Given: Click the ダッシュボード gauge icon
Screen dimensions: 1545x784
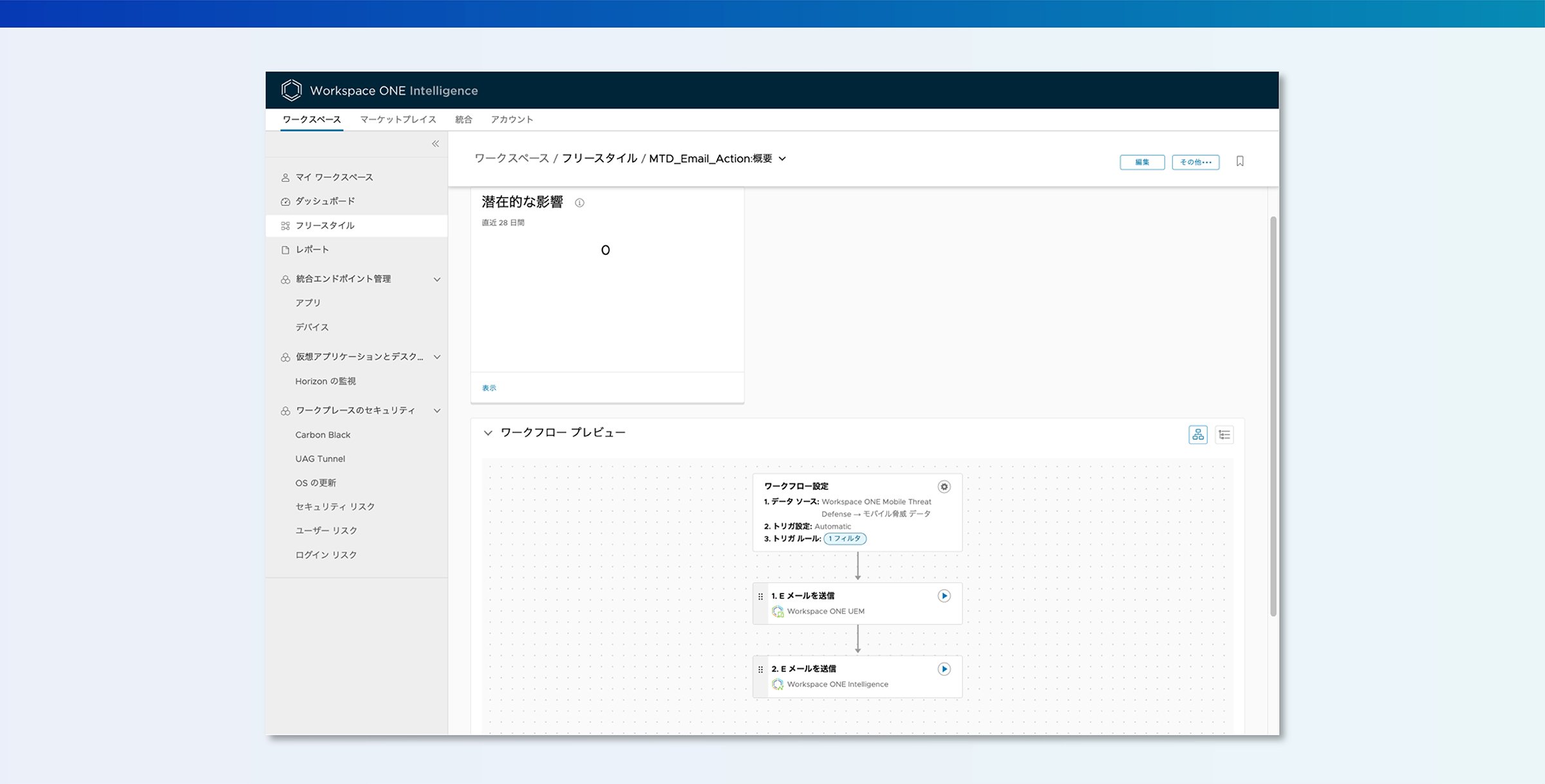Looking at the screenshot, I should point(285,201).
